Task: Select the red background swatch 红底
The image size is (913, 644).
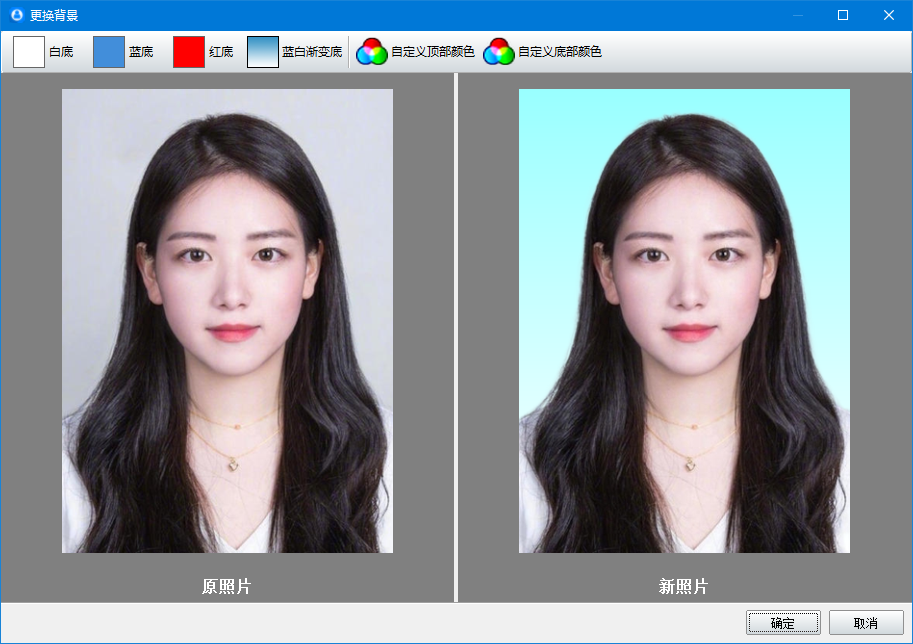Action: coord(189,52)
